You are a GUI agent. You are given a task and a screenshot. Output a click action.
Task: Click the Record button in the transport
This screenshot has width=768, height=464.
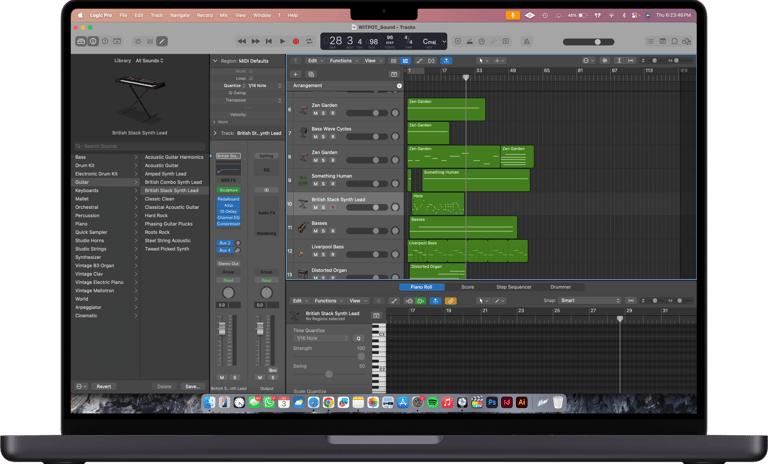(296, 41)
